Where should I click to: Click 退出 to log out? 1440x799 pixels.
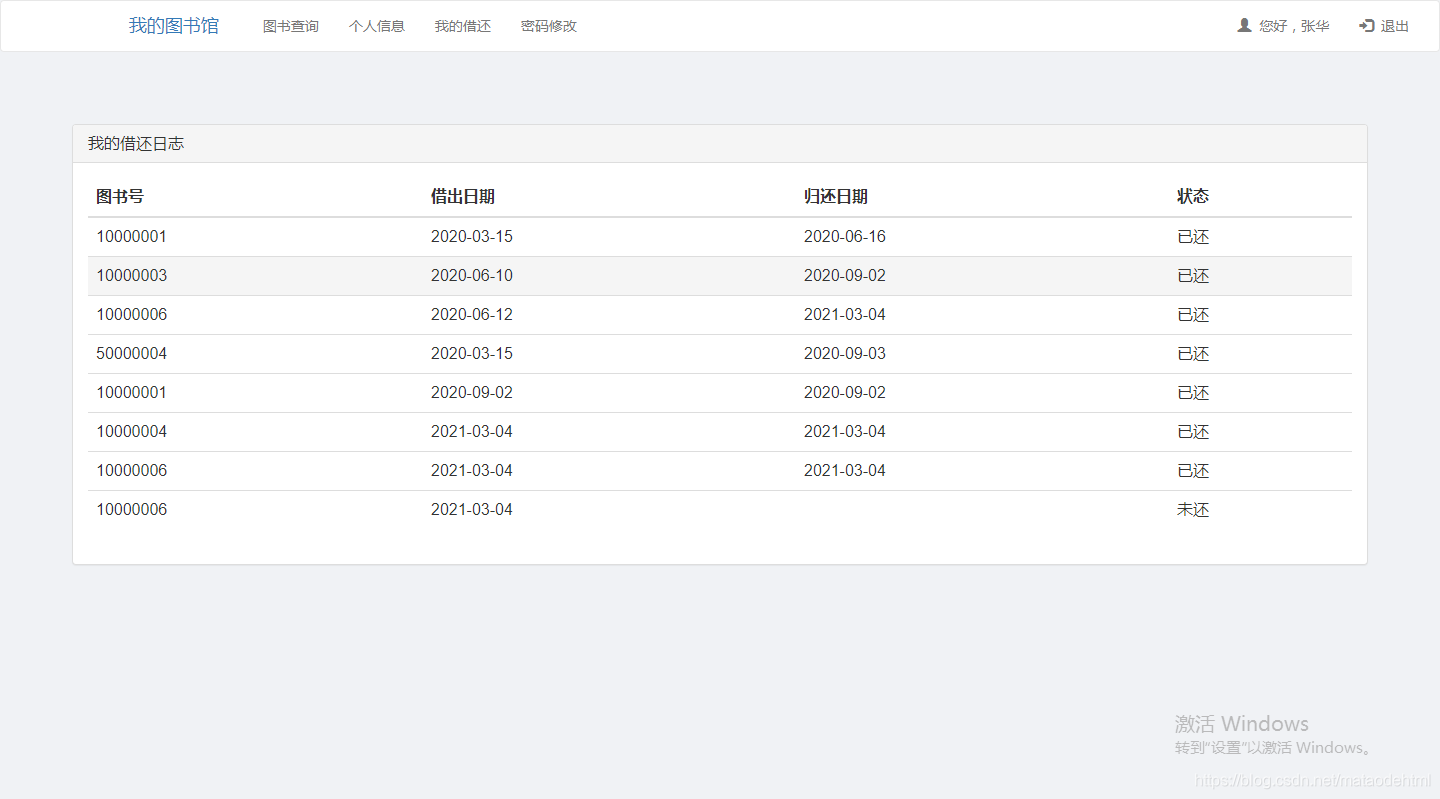[x=1395, y=26]
